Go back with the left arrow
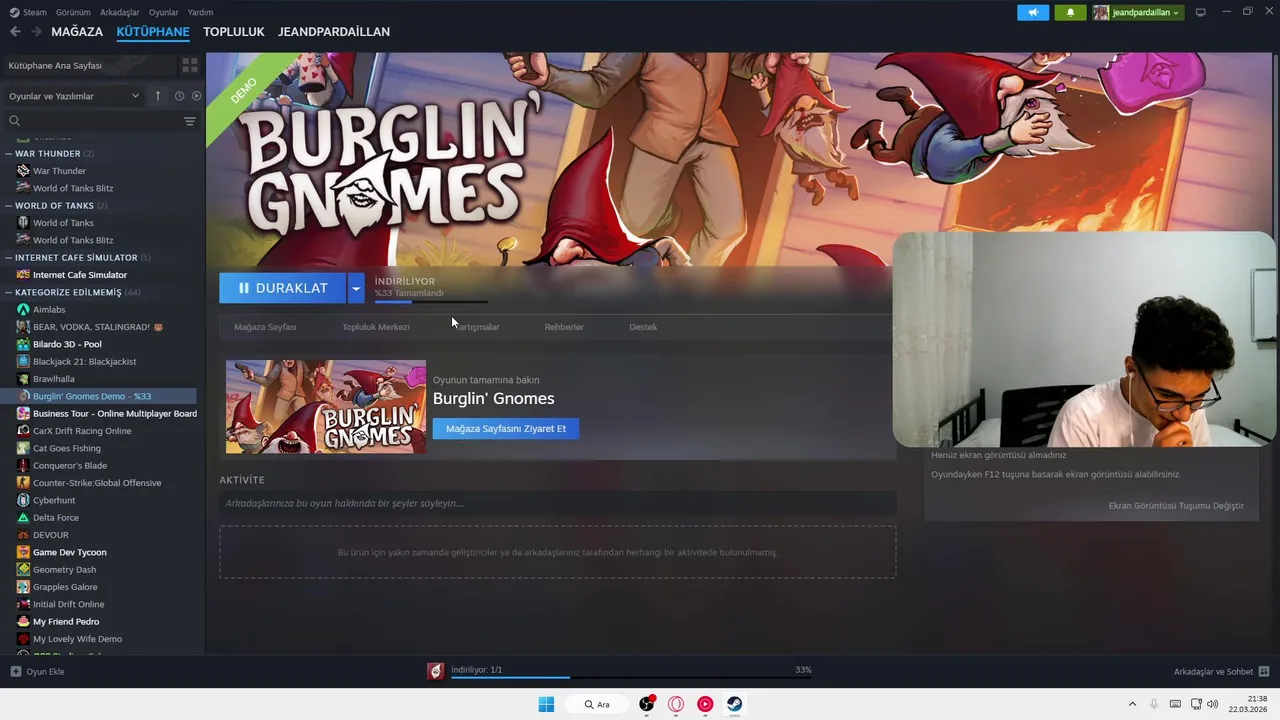1280x720 pixels. 15,32
